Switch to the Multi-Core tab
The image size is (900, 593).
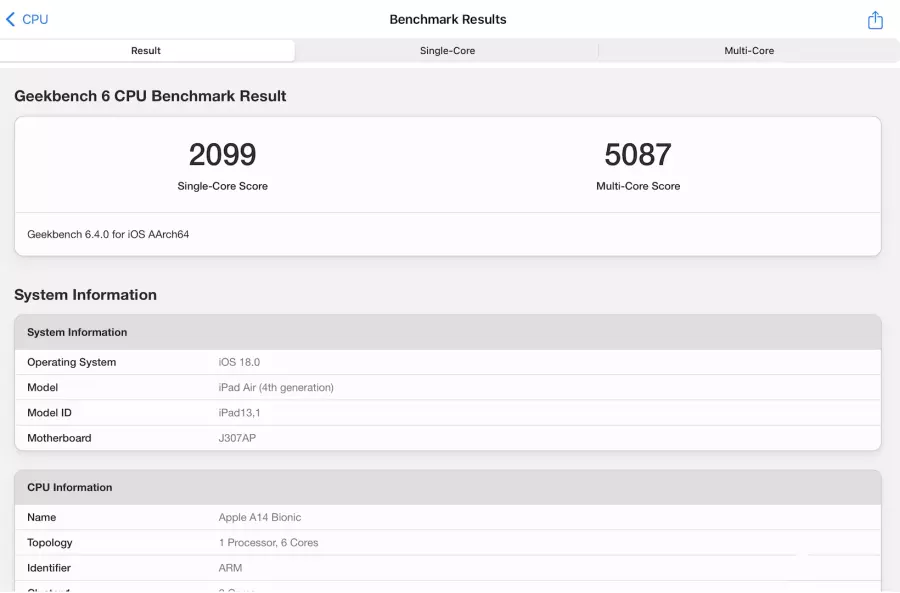click(748, 51)
